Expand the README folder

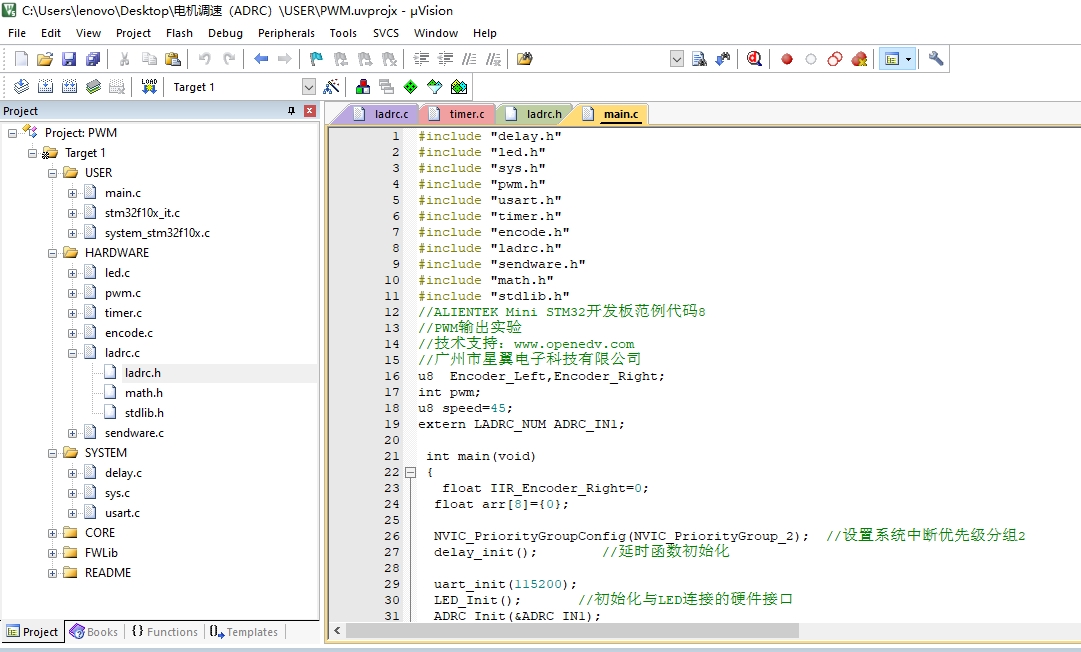(52, 573)
